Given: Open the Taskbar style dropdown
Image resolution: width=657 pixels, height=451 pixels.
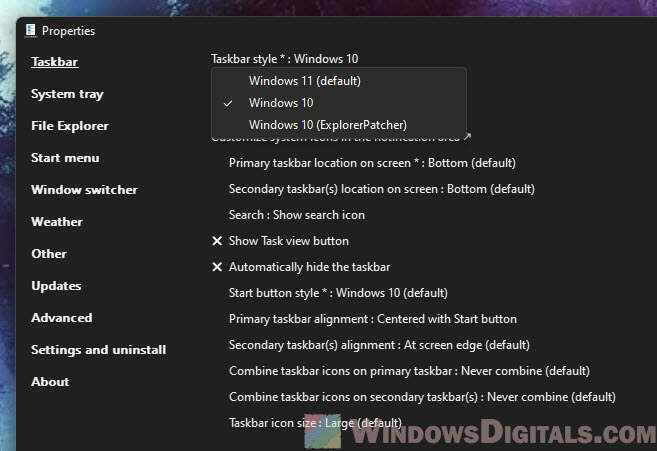Looking at the screenshot, I should (285, 59).
